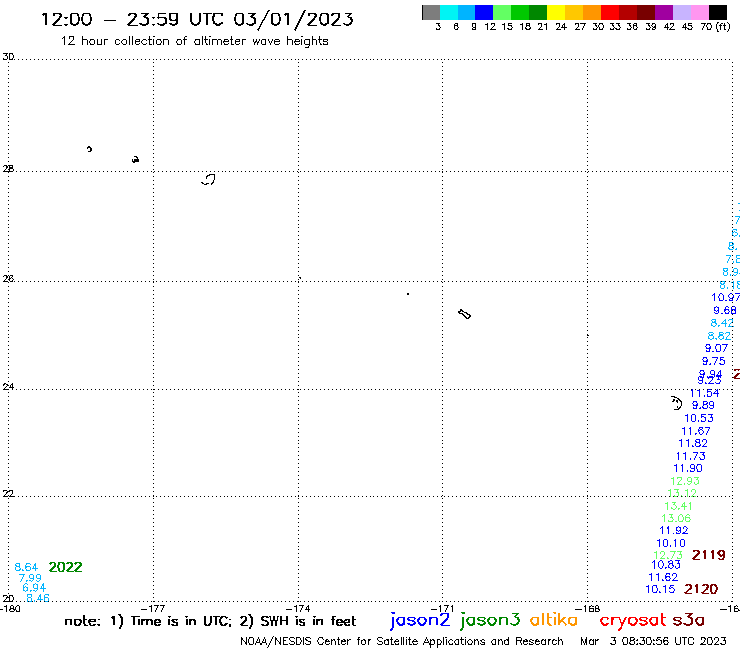The height and width of the screenshot is (650, 740).
Task: Select the wave height value 9.75
Action: click(713, 361)
